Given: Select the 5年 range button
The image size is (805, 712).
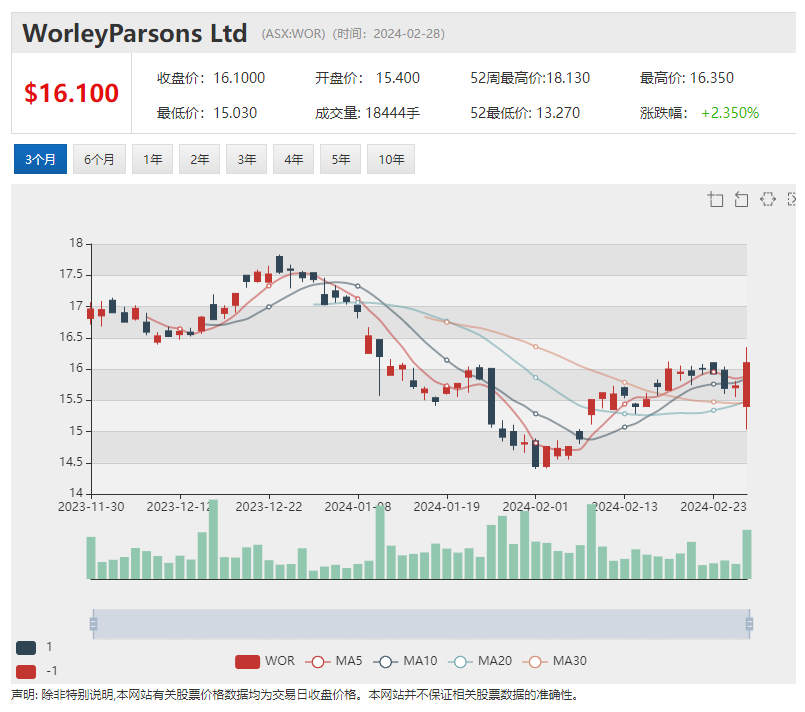Looking at the screenshot, I should 340,159.
